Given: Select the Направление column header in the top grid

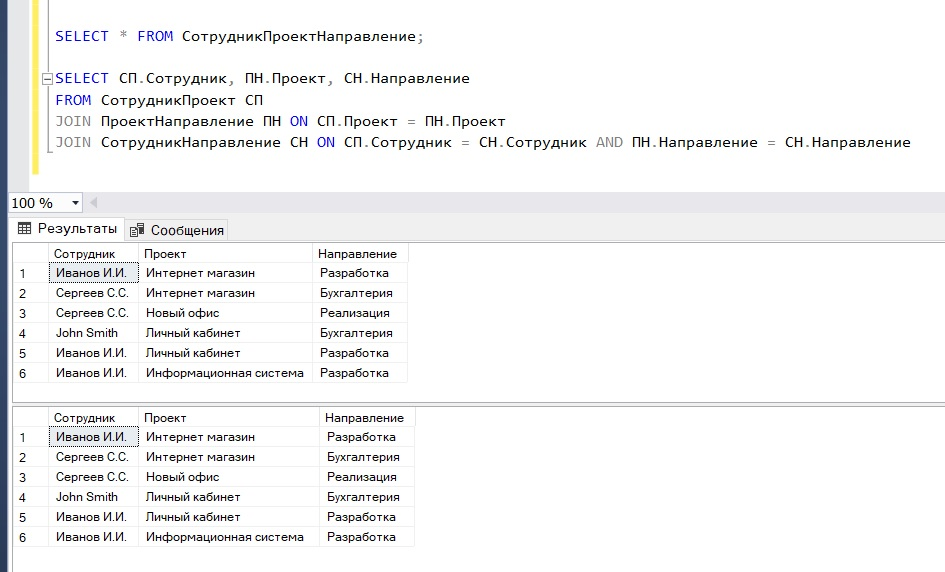Looking at the screenshot, I should [x=358, y=254].
